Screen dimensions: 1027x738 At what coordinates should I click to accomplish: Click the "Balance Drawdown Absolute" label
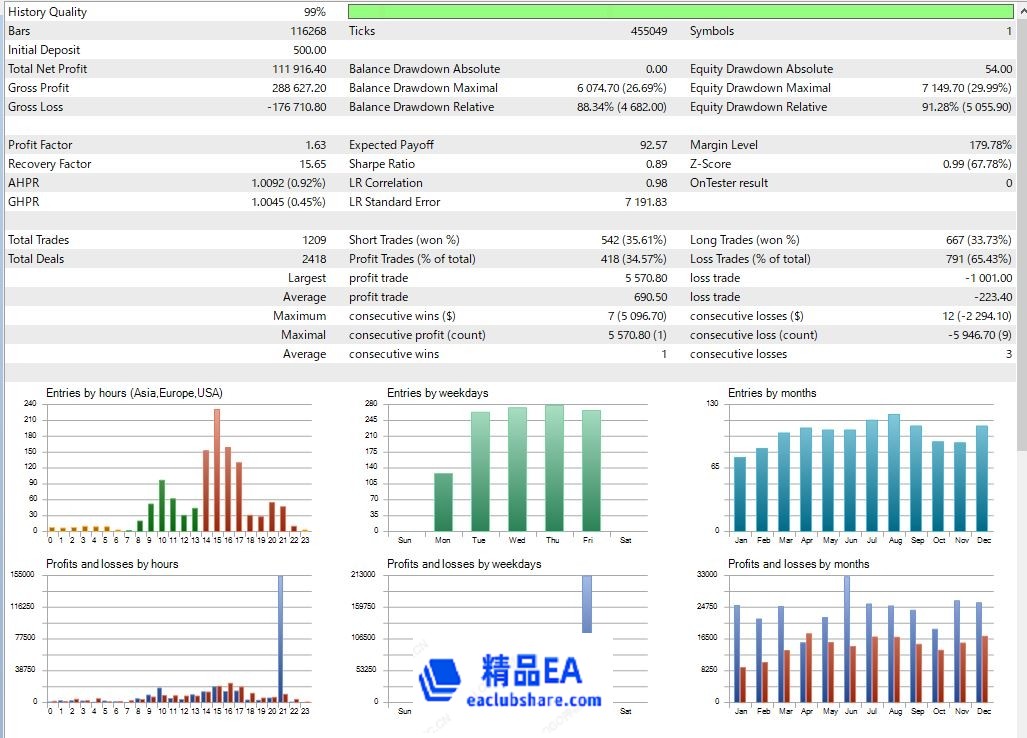click(x=424, y=69)
